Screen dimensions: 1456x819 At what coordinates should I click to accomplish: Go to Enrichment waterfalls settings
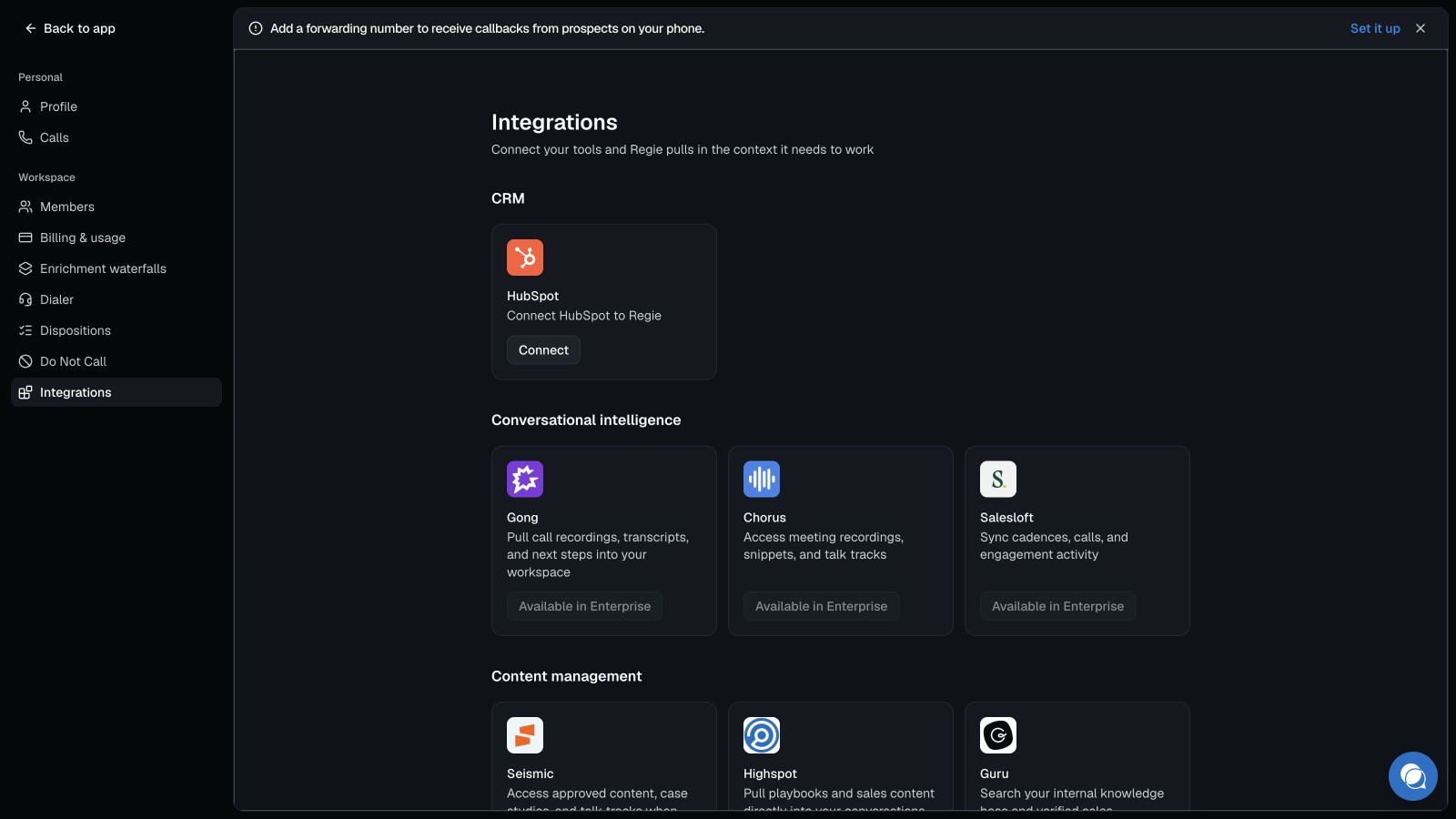point(116,268)
